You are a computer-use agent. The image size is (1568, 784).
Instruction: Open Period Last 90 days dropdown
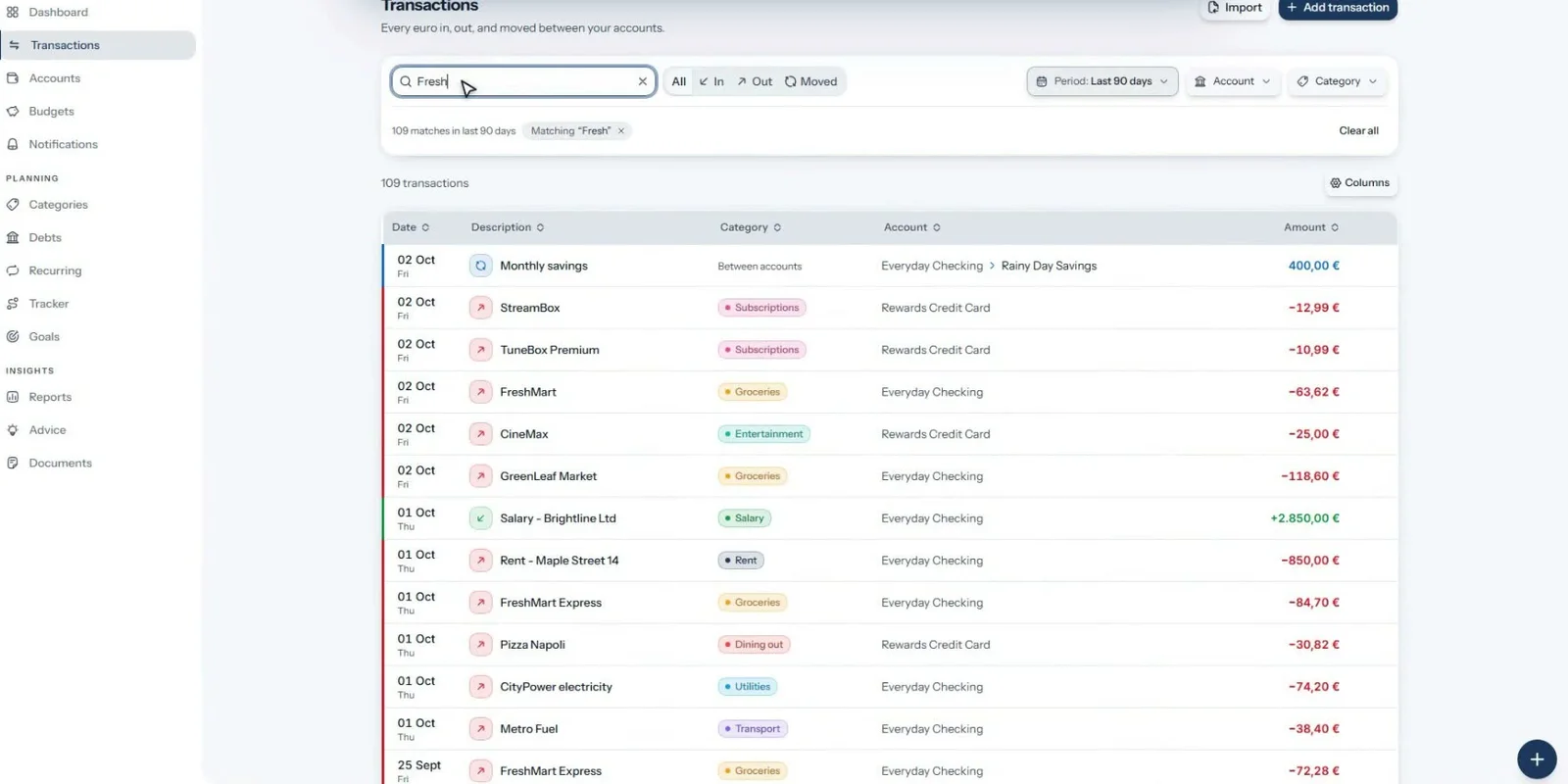coord(1102,81)
